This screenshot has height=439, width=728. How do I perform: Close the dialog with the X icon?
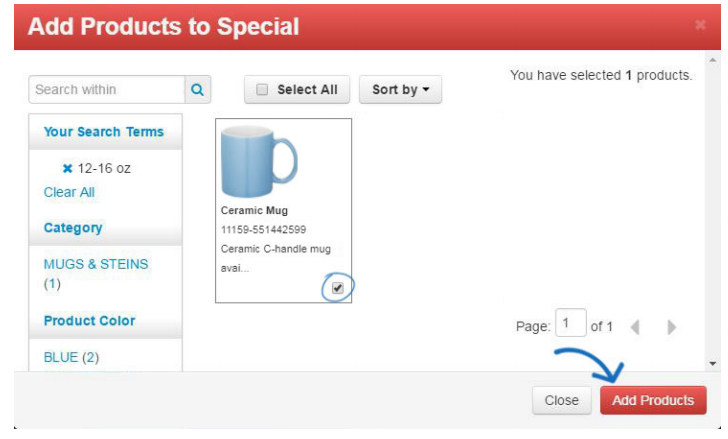700,25
